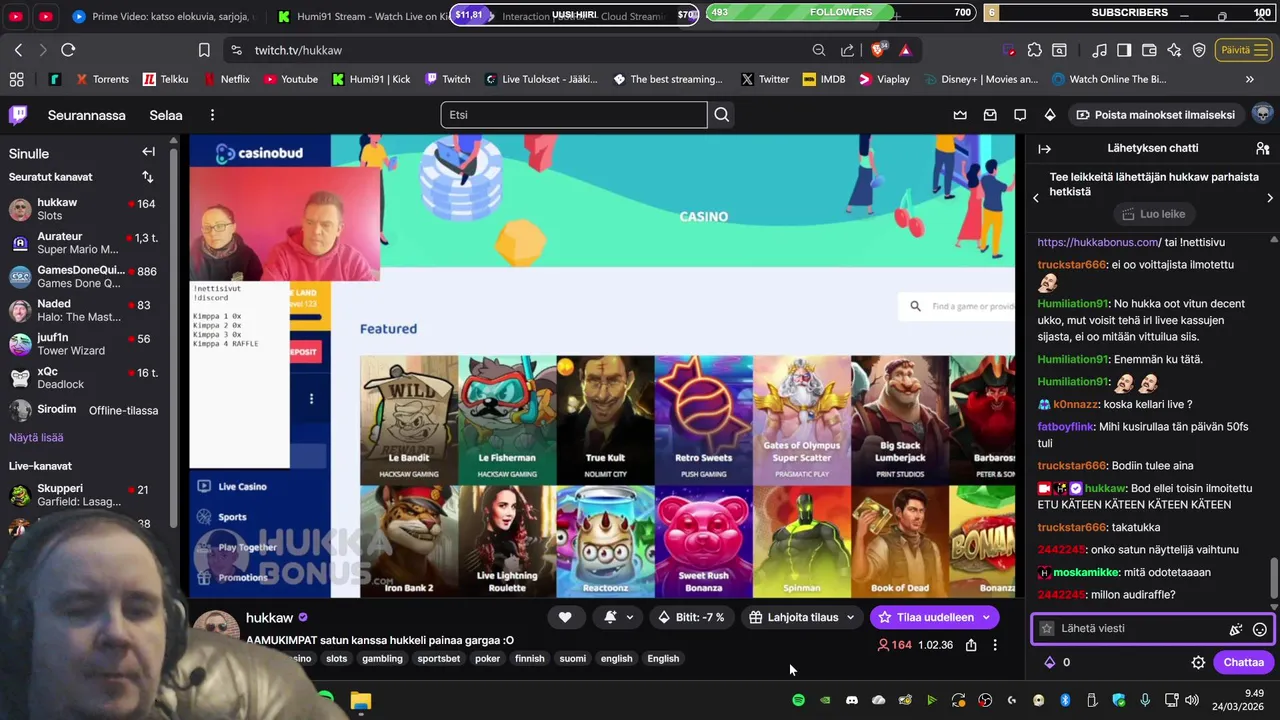Open Brave Wallet icon in toolbar
Screen dimensions: 1280x720
(x=1148, y=50)
